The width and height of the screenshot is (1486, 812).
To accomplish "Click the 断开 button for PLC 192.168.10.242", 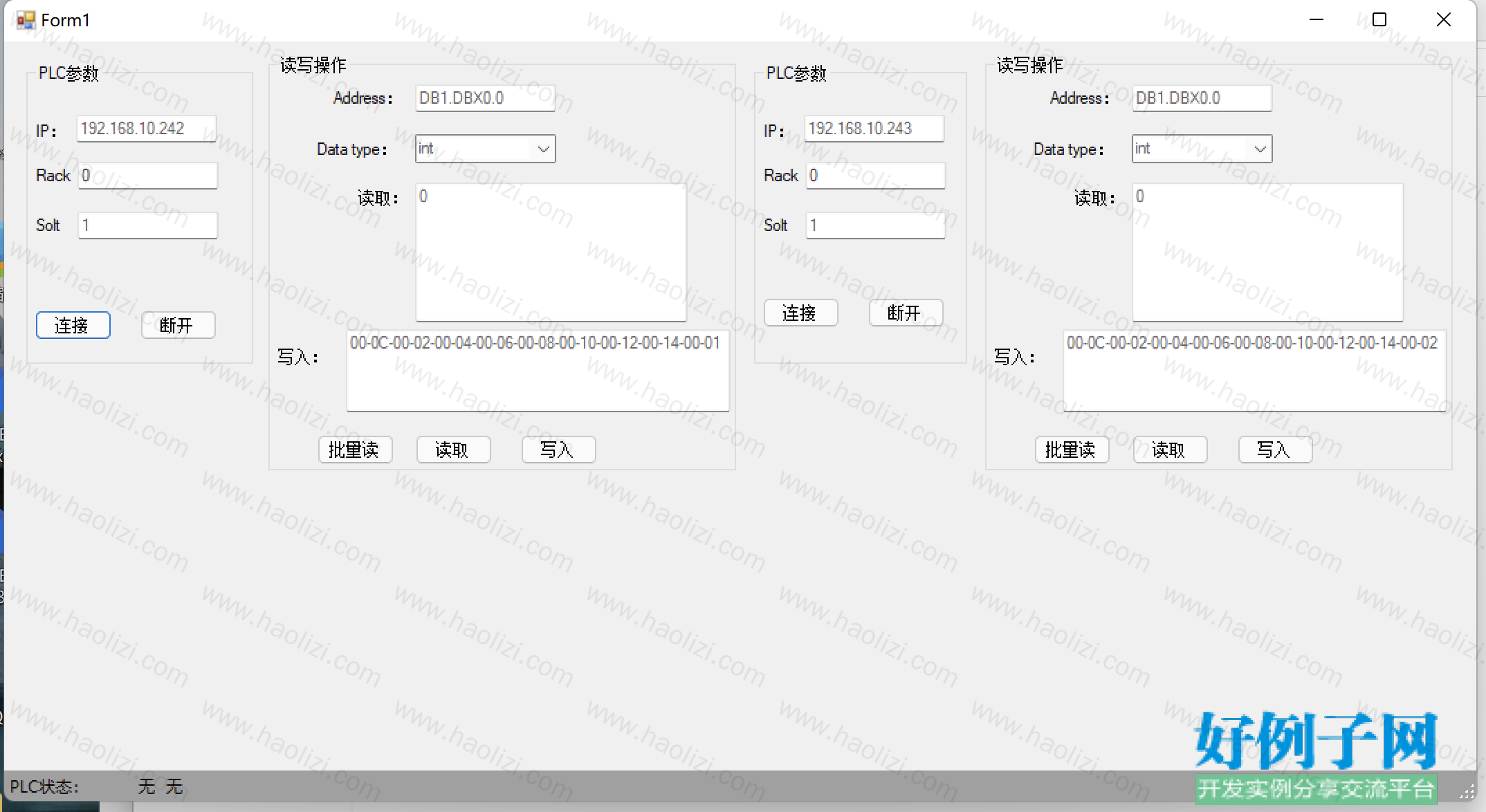I will [178, 325].
